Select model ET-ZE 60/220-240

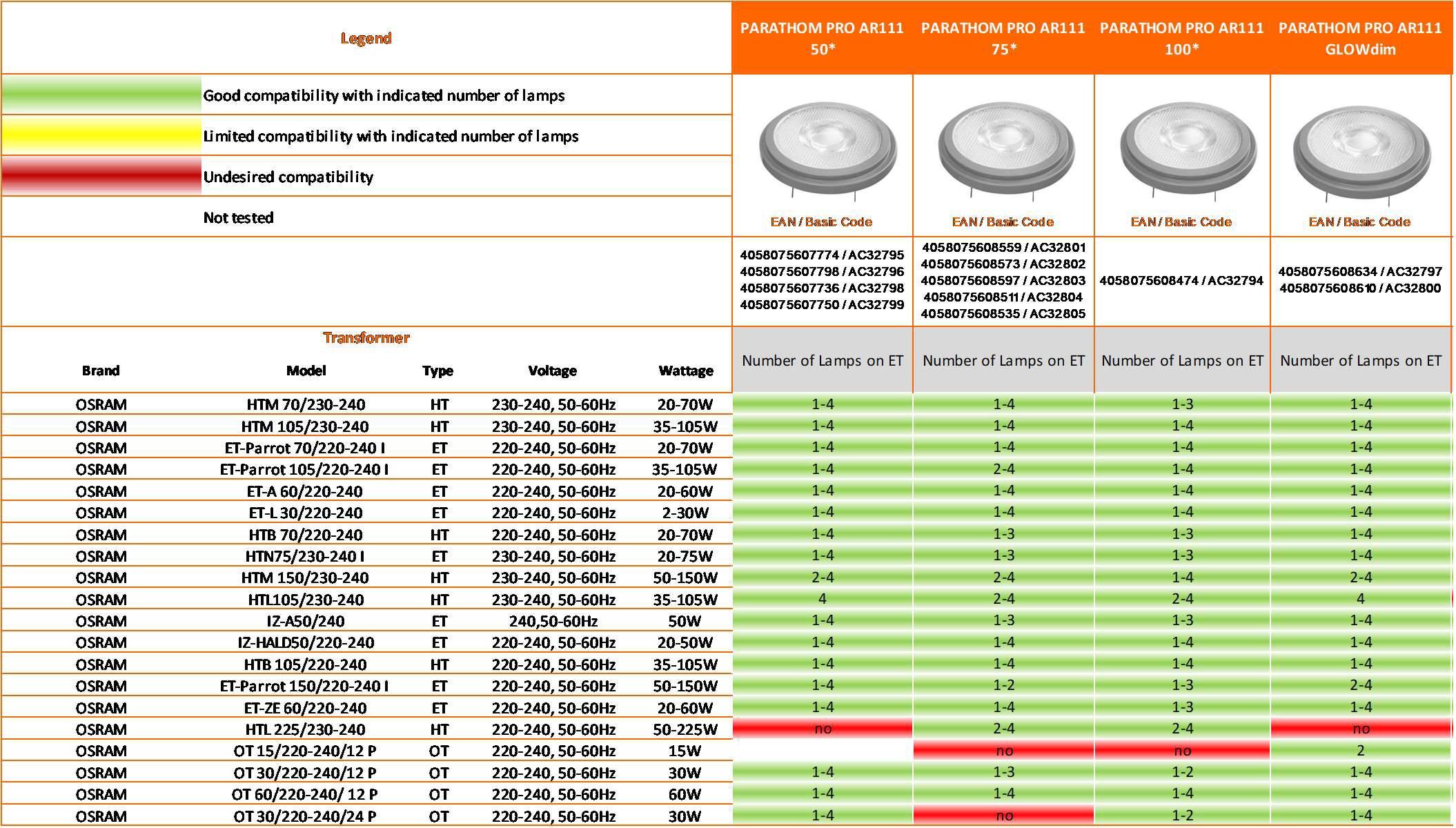click(x=306, y=708)
